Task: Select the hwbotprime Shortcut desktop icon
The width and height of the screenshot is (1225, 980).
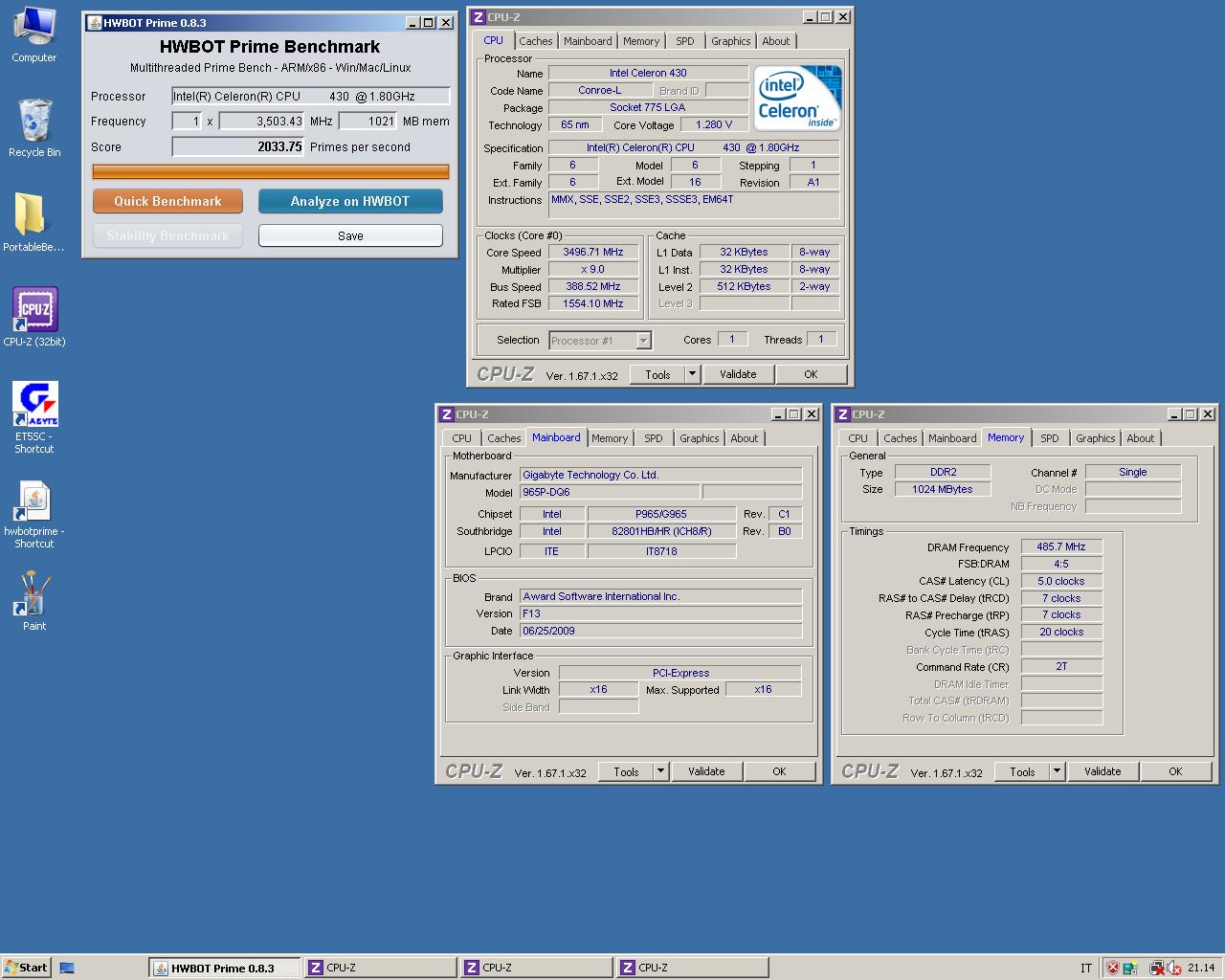Action: 34,512
